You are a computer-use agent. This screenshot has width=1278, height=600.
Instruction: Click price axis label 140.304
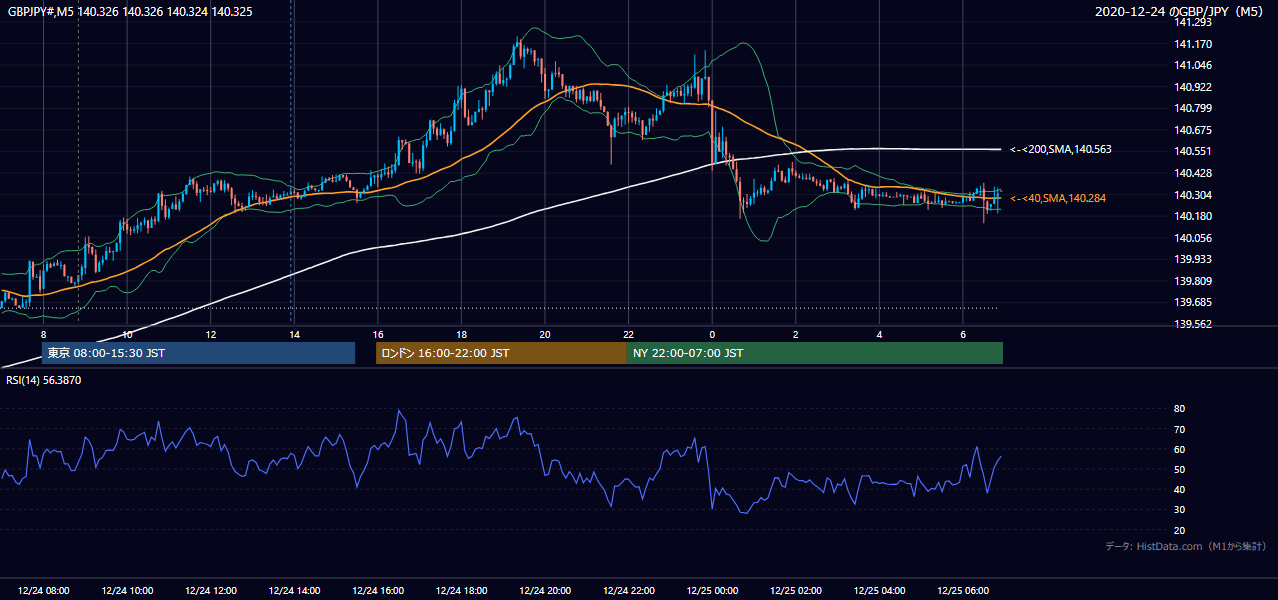tap(1193, 195)
